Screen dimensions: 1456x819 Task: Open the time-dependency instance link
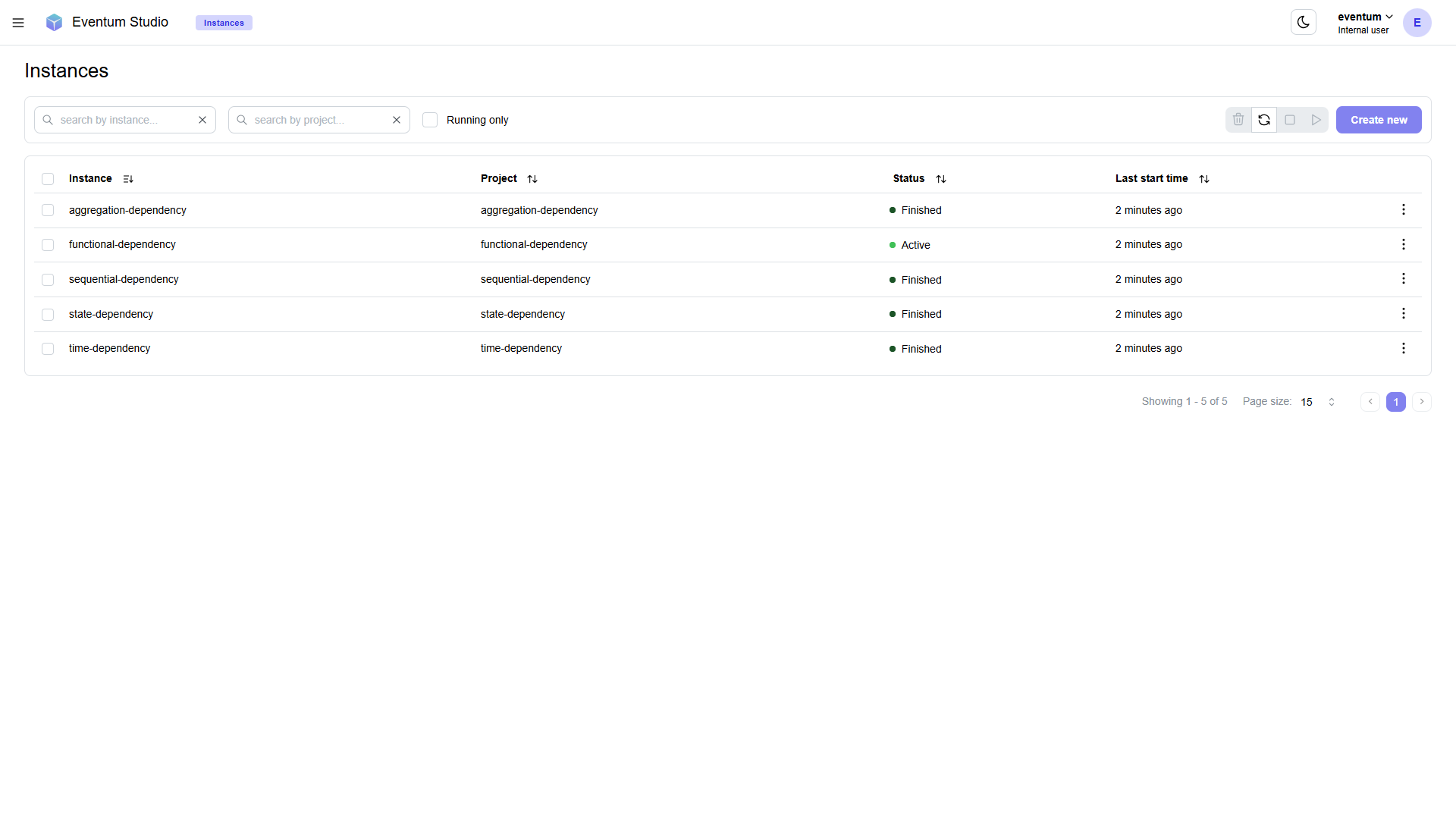(109, 348)
